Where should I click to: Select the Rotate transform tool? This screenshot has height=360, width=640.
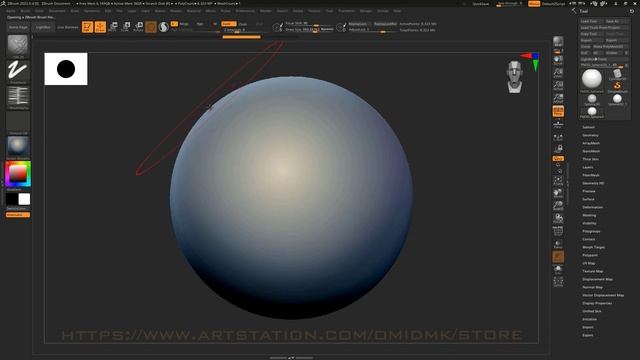[x=138, y=27]
